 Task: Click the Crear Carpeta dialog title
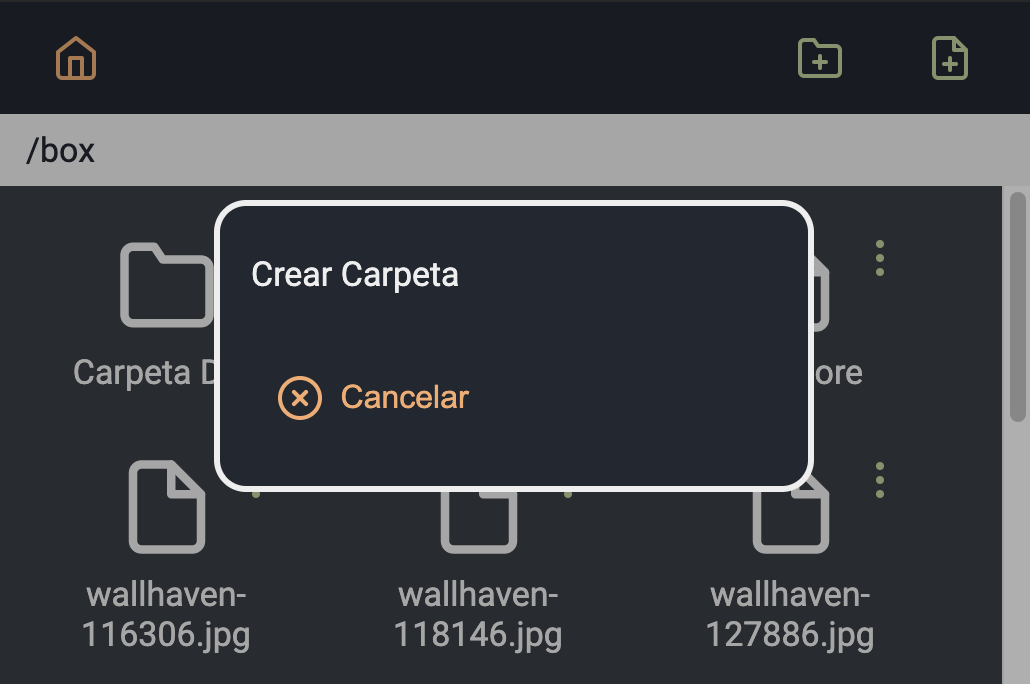pyautogui.click(x=355, y=275)
